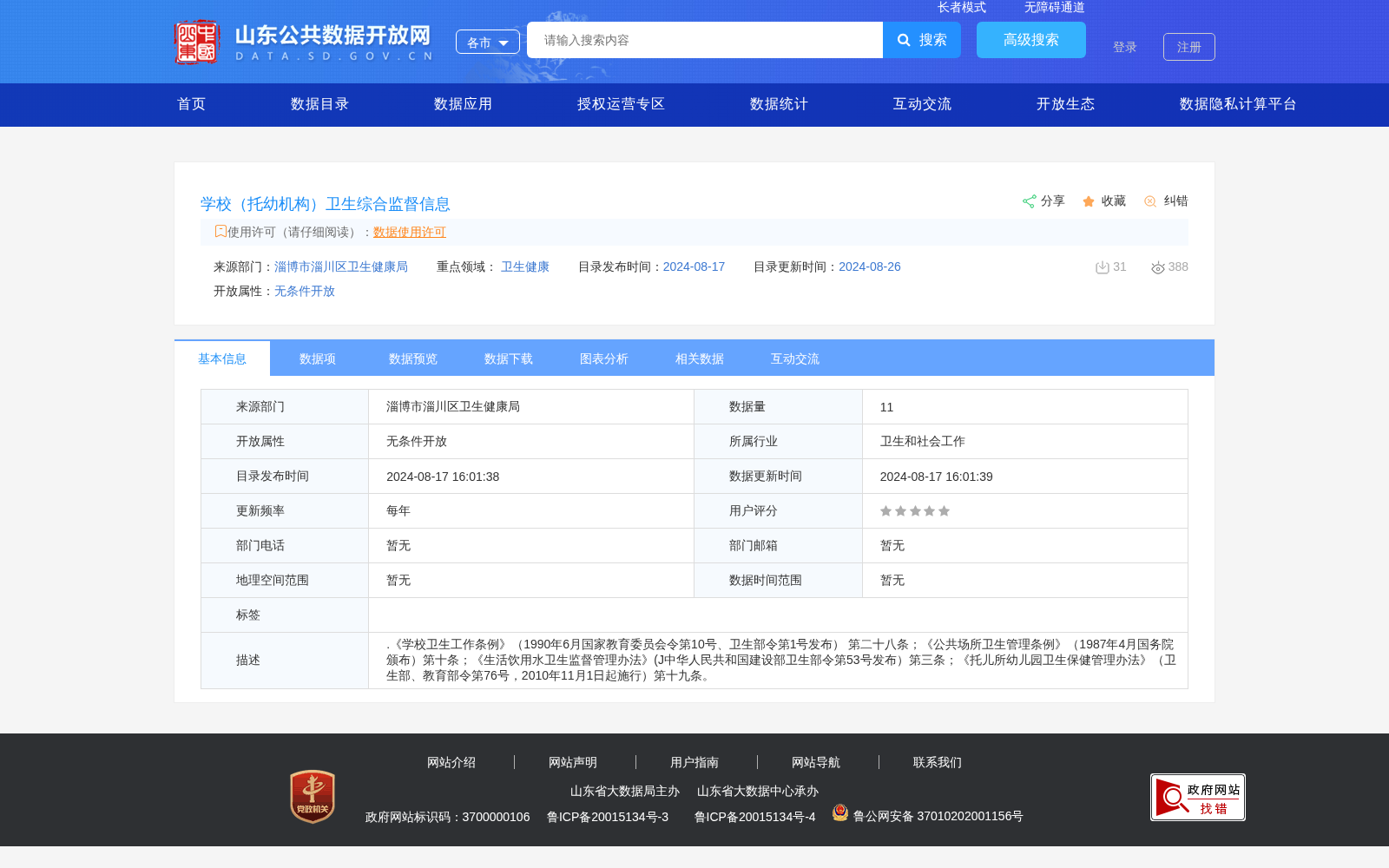
Task: Click the 每年 update frequency cell
Action: coord(531,511)
